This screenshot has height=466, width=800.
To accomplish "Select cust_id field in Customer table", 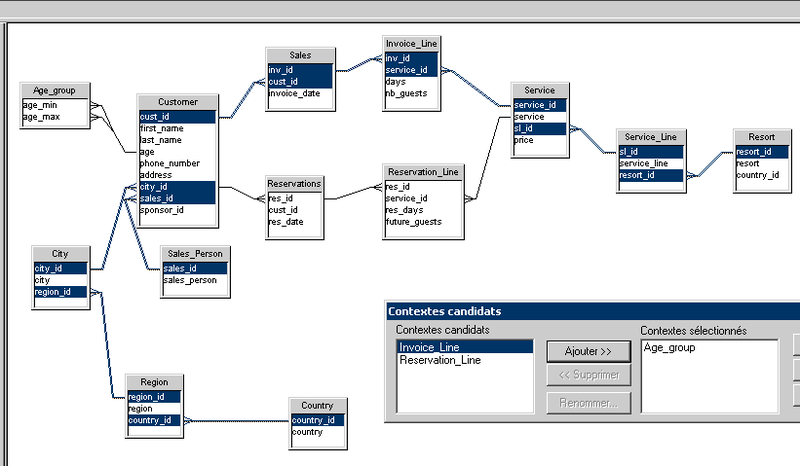I will 176,116.
